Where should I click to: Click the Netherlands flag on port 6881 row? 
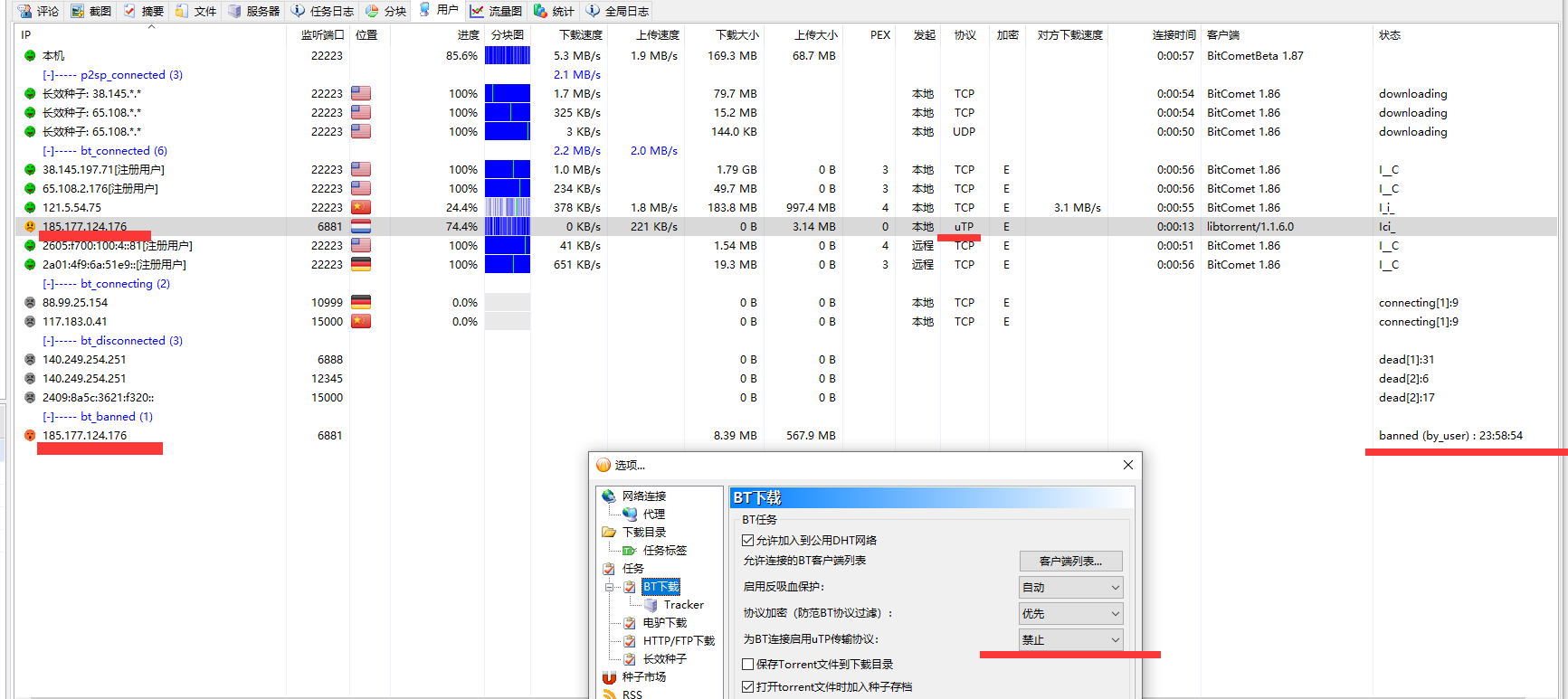361,227
